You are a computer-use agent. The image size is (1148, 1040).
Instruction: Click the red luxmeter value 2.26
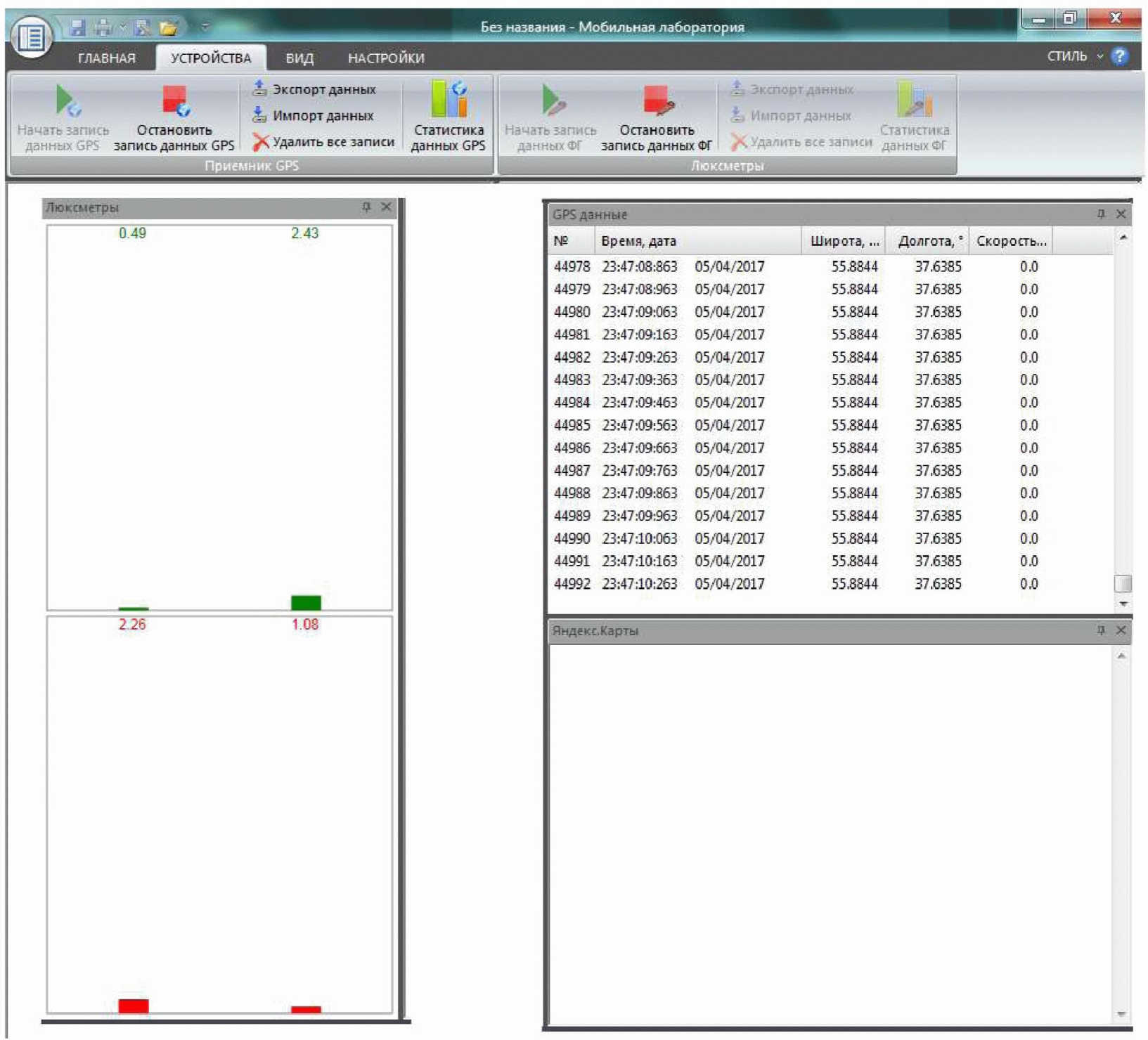coord(132,624)
